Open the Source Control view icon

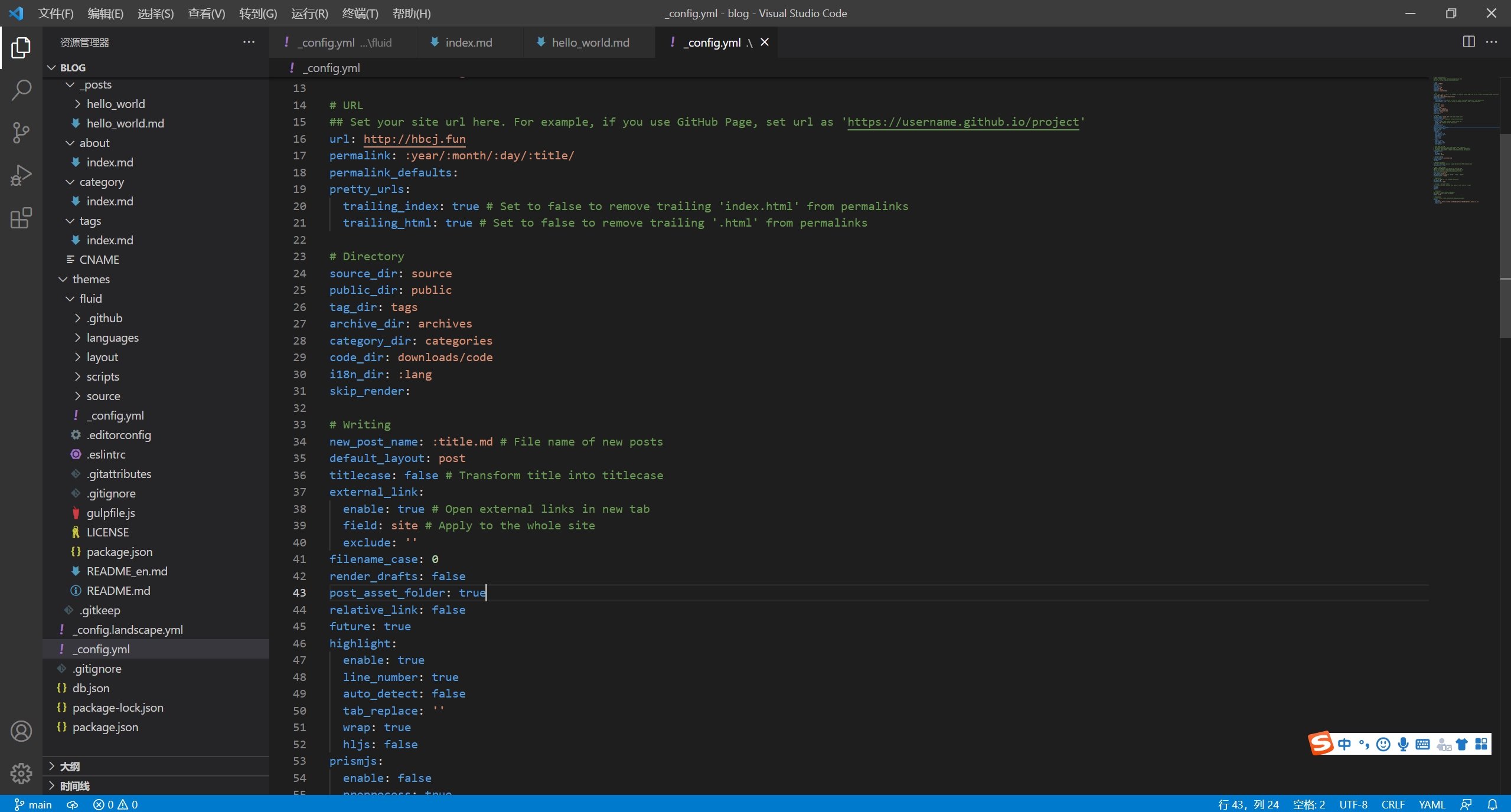click(x=21, y=133)
